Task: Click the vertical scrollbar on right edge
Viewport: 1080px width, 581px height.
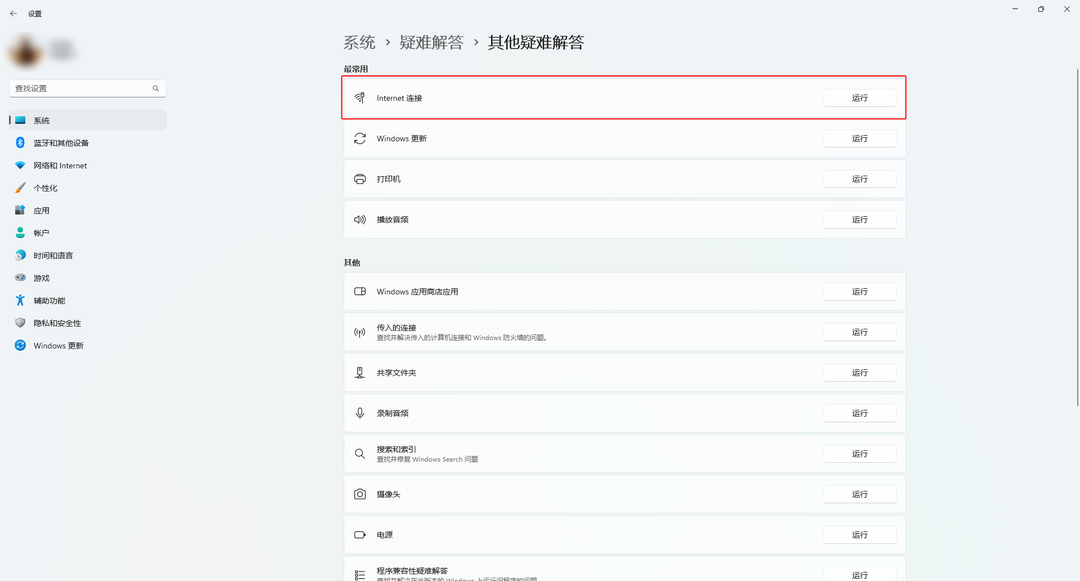Action: [x=1077, y=237]
